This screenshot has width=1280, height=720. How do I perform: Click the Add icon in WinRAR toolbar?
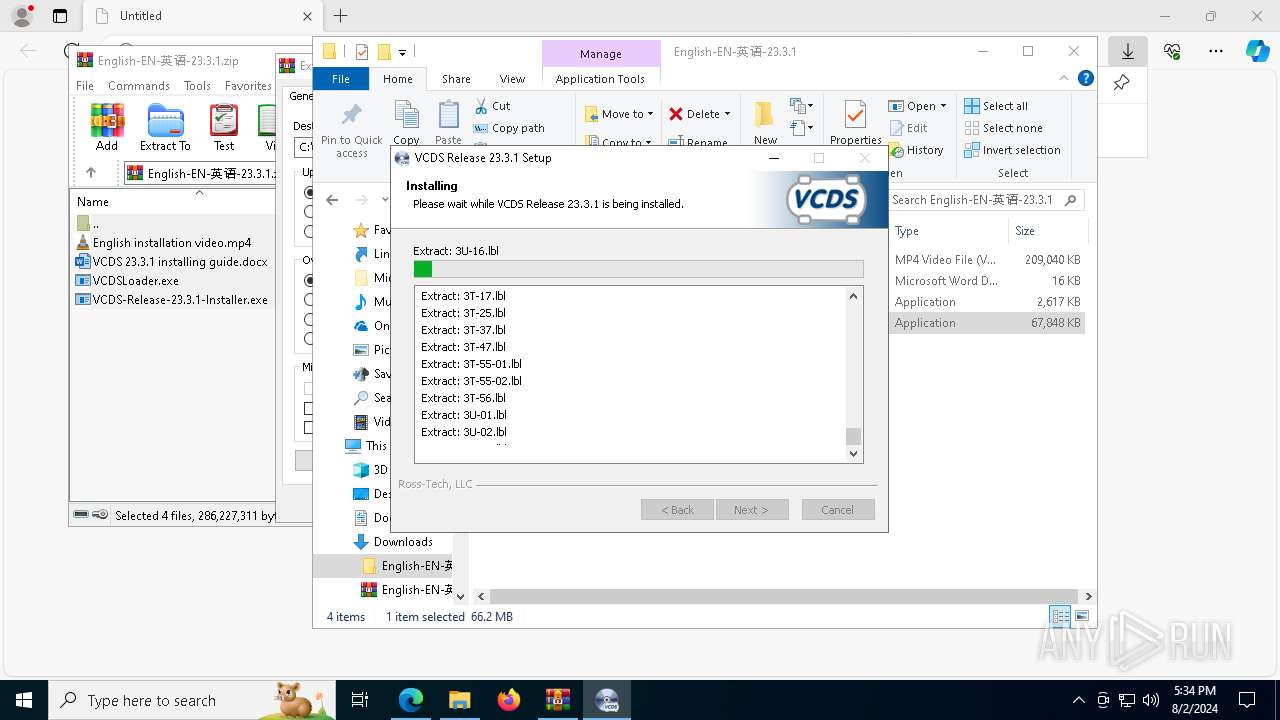click(x=107, y=128)
